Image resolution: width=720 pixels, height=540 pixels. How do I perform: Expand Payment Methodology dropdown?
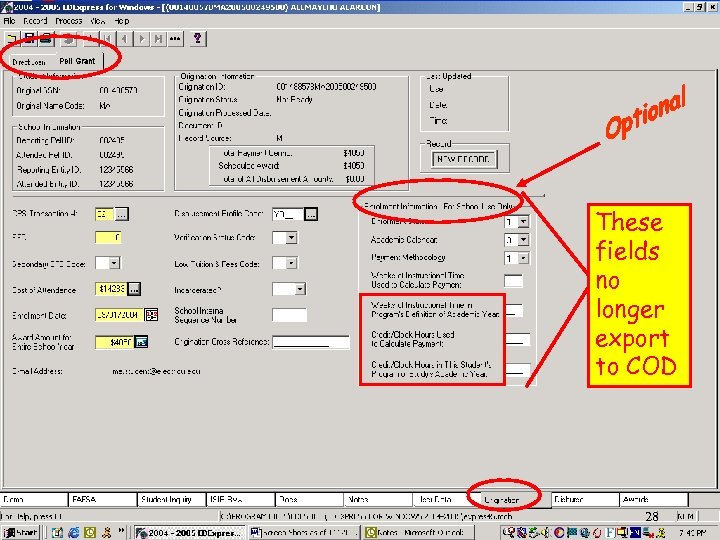[523, 258]
